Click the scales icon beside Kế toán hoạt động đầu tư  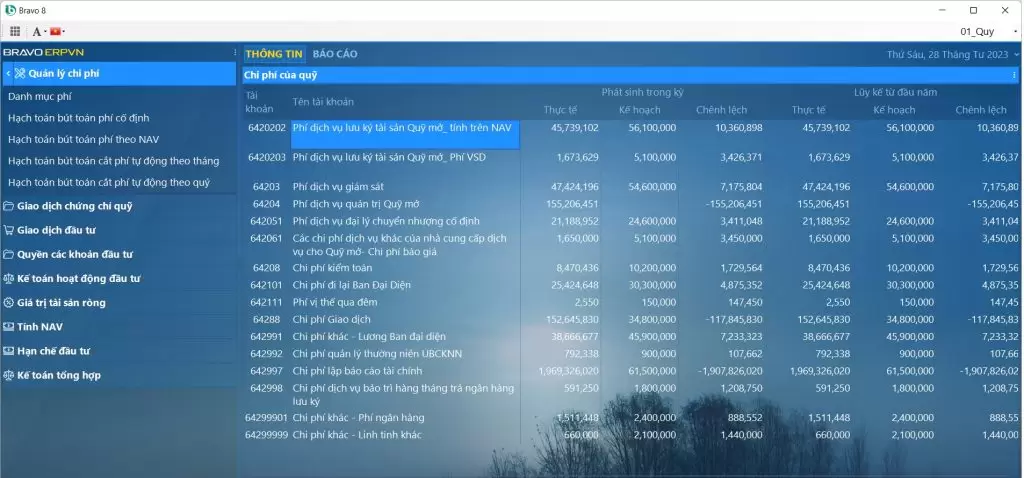(x=9, y=278)
